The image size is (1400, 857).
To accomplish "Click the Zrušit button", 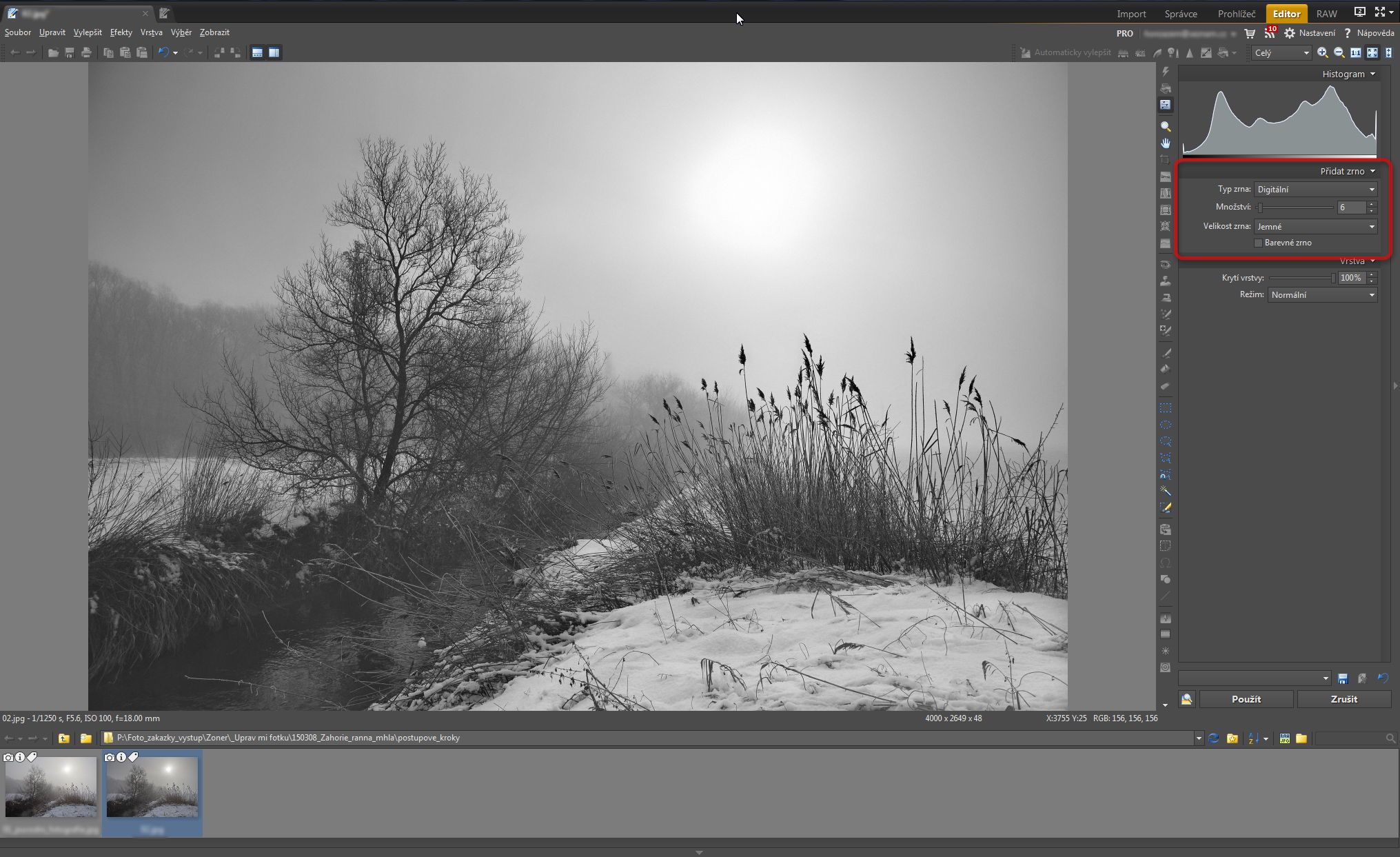I will coord(1343,699).
